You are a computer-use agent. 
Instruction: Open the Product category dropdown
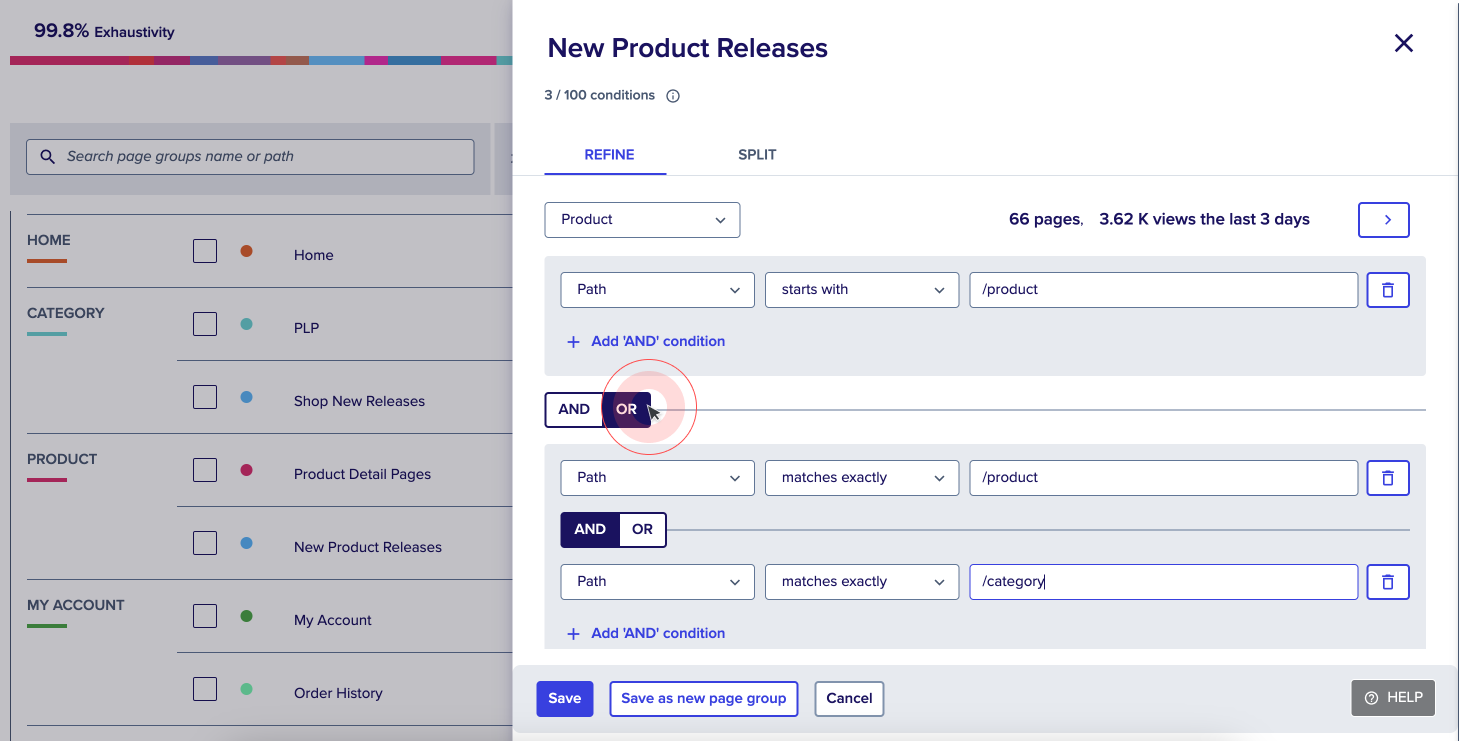click(x=642, y=219)
